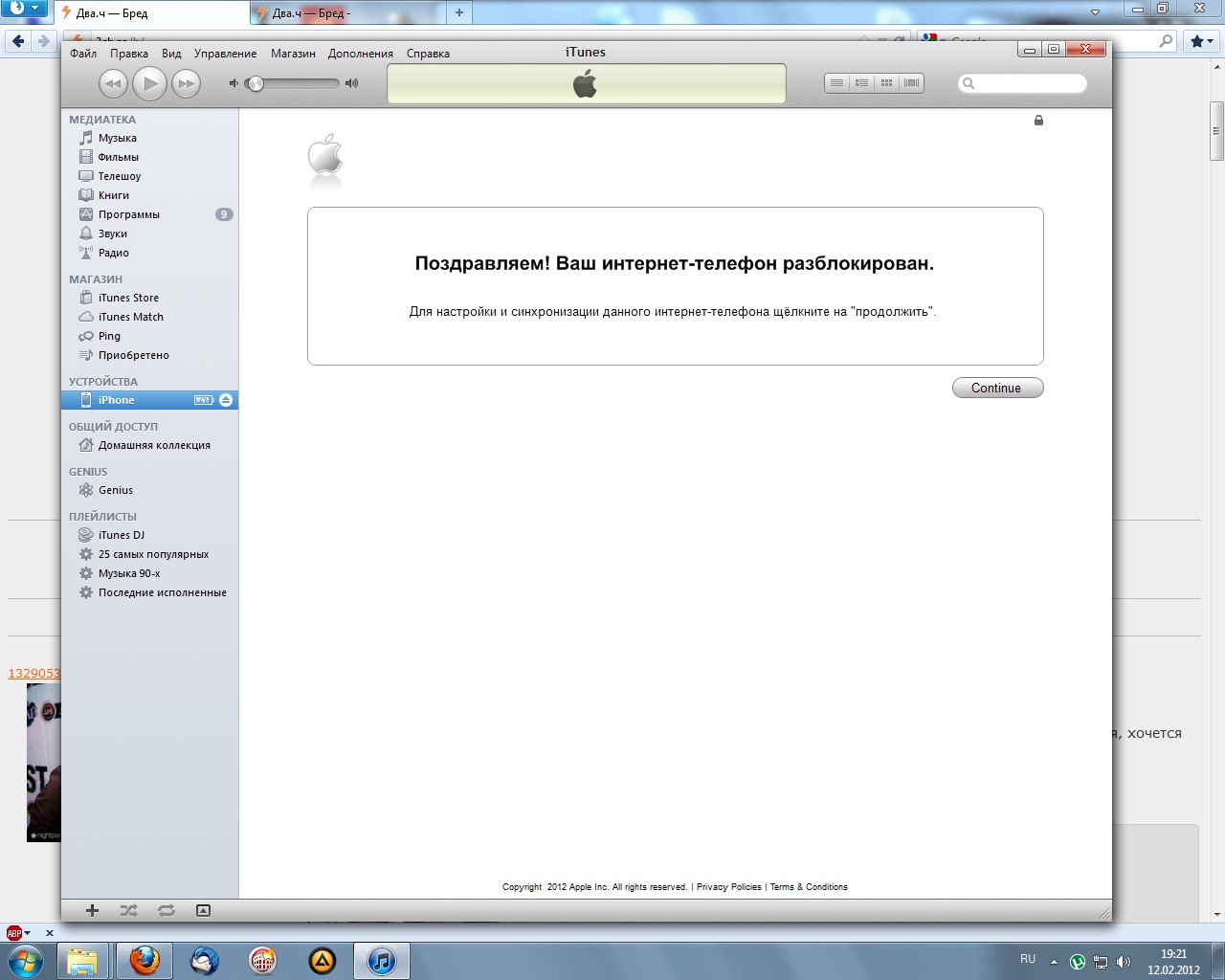This screenshot has height=980, width=1225.
Task: Open a new browser tab
Action: pyautogui.click(x=459, y=12)
